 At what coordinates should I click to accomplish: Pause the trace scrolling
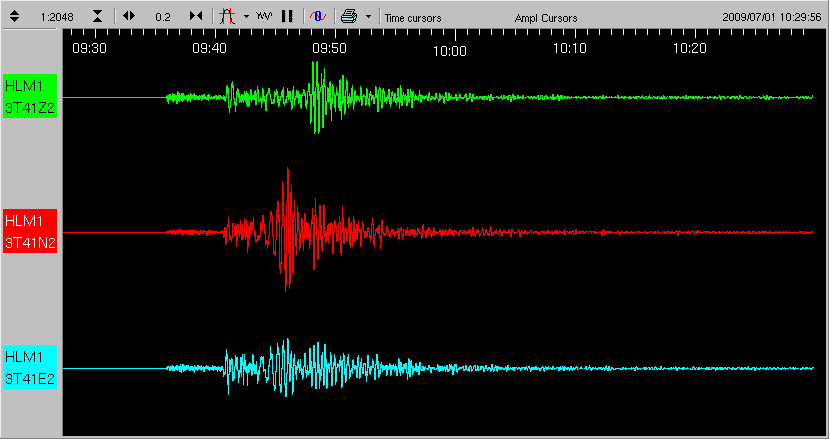[x=287, y=17]
